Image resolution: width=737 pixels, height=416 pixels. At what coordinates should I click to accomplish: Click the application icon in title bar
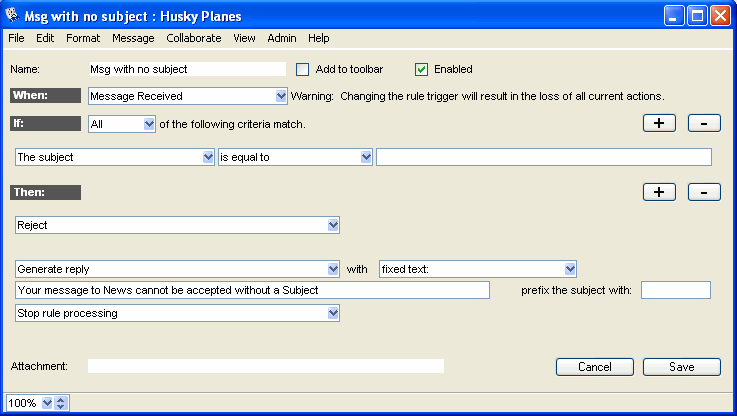pyautogui.click(x=12, y=16)
